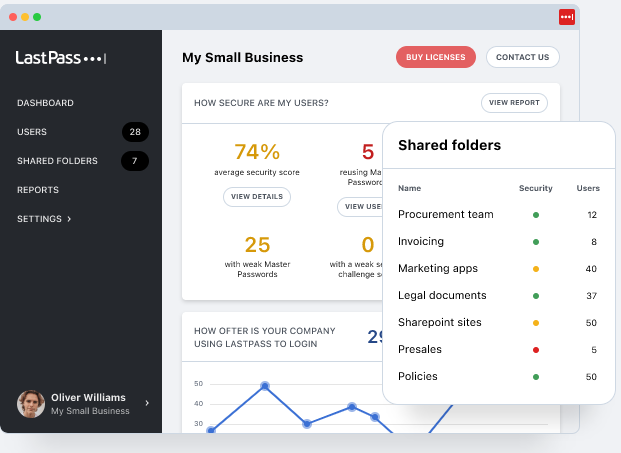Open the Shared Folders menu item
Image resolution: width=621 pixels, height=453 pixels.
click(57, 161)
